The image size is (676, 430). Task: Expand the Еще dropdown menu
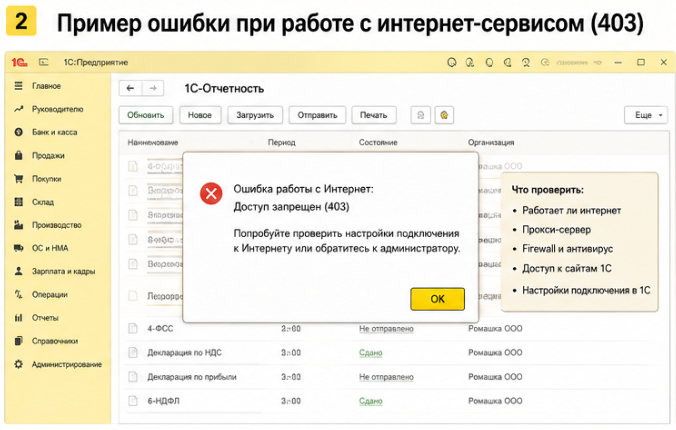(646, 115)
